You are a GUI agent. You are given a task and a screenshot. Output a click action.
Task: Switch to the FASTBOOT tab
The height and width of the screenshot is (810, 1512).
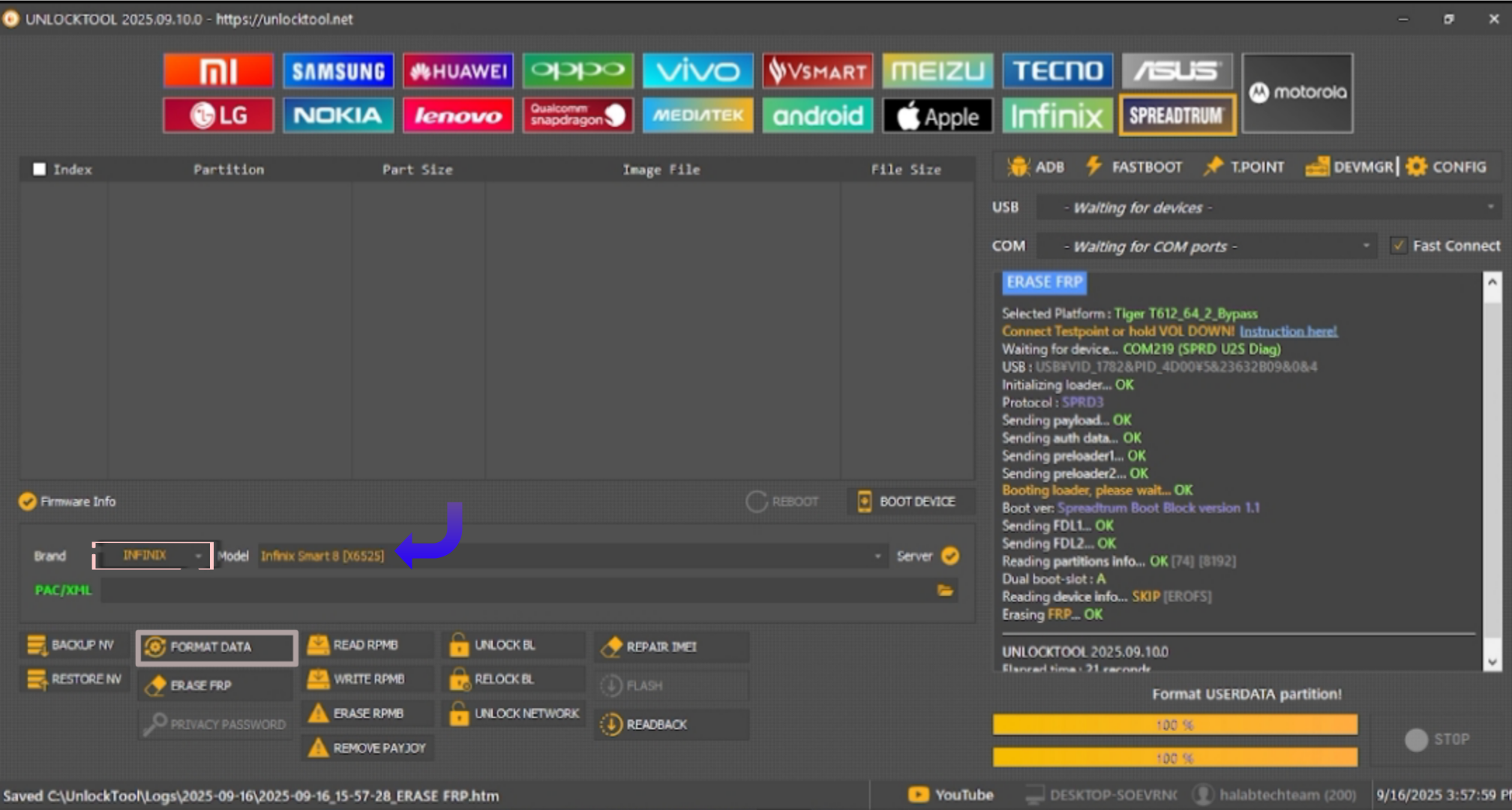[1134, 166]
